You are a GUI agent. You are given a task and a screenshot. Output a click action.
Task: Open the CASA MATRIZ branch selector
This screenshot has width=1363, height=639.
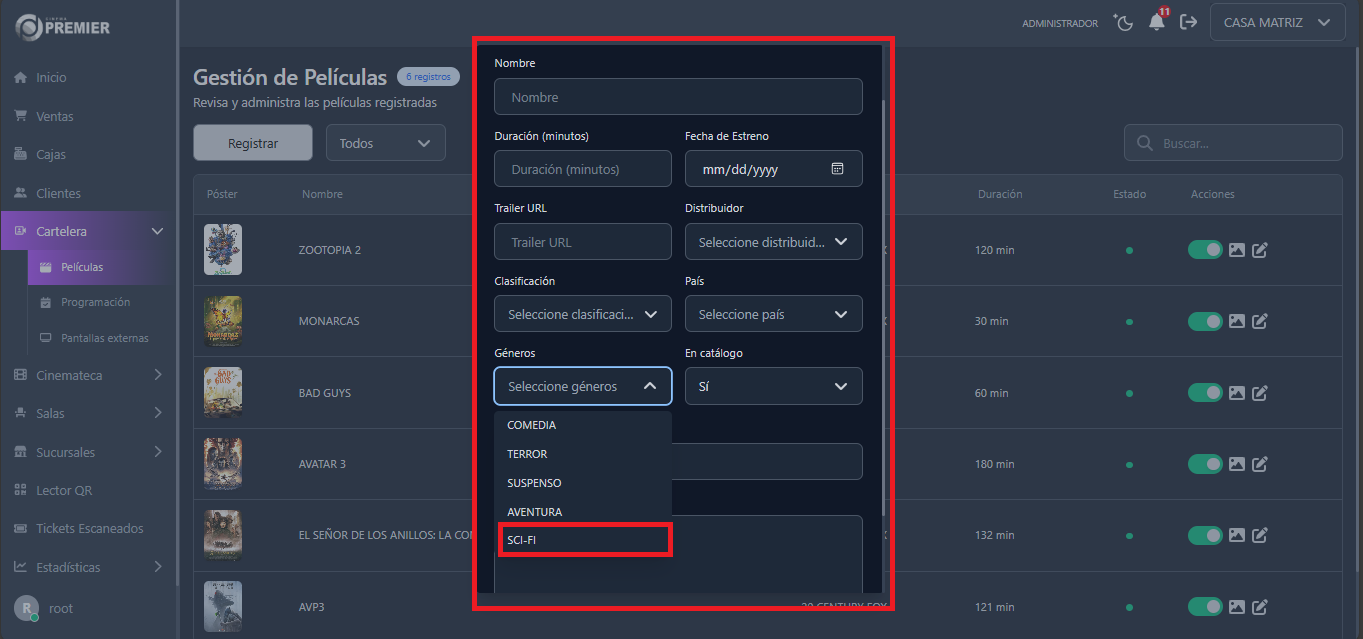click(x=1276, y=22)
